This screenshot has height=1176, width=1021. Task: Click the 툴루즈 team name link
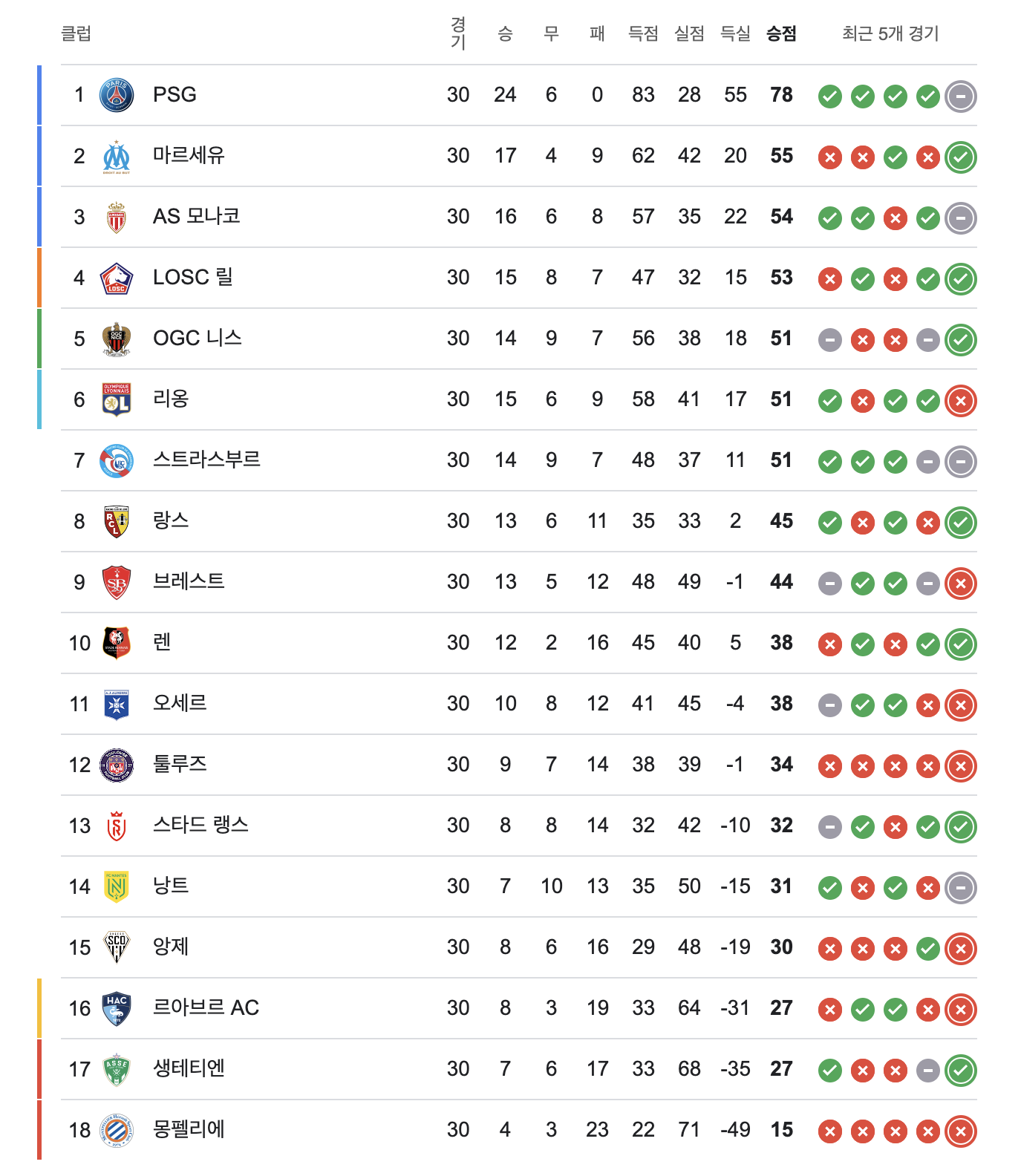(x=180, y=764)
